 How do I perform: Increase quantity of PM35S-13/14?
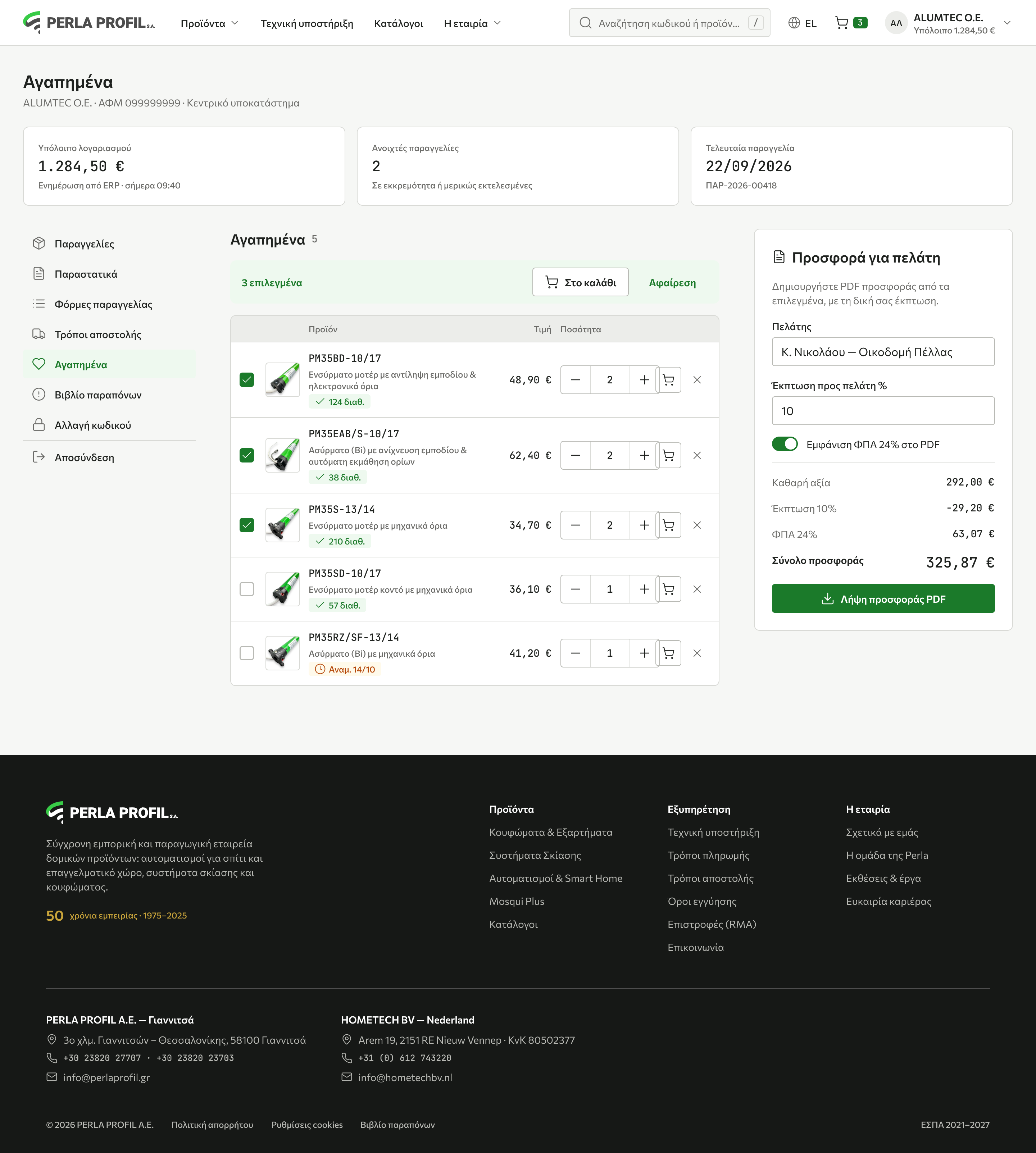(x=644, y=525)
